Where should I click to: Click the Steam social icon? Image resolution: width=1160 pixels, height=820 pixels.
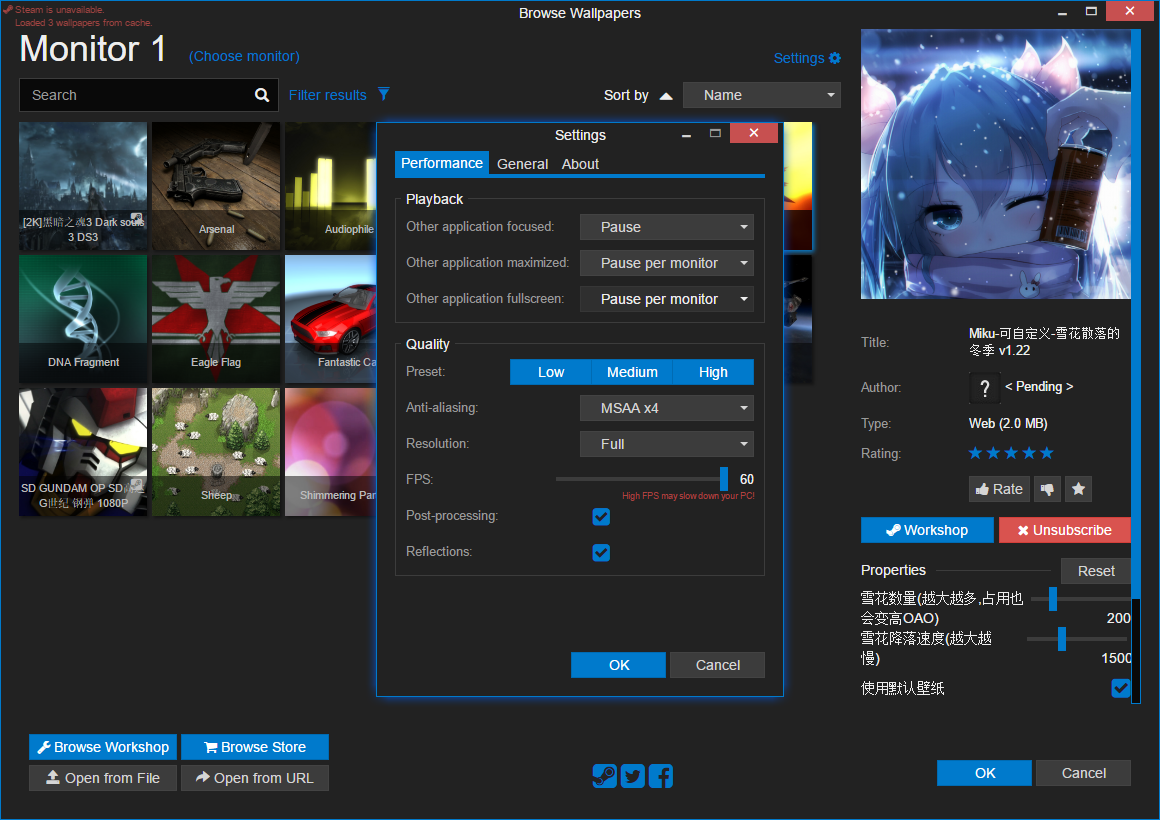click(604, 776)
